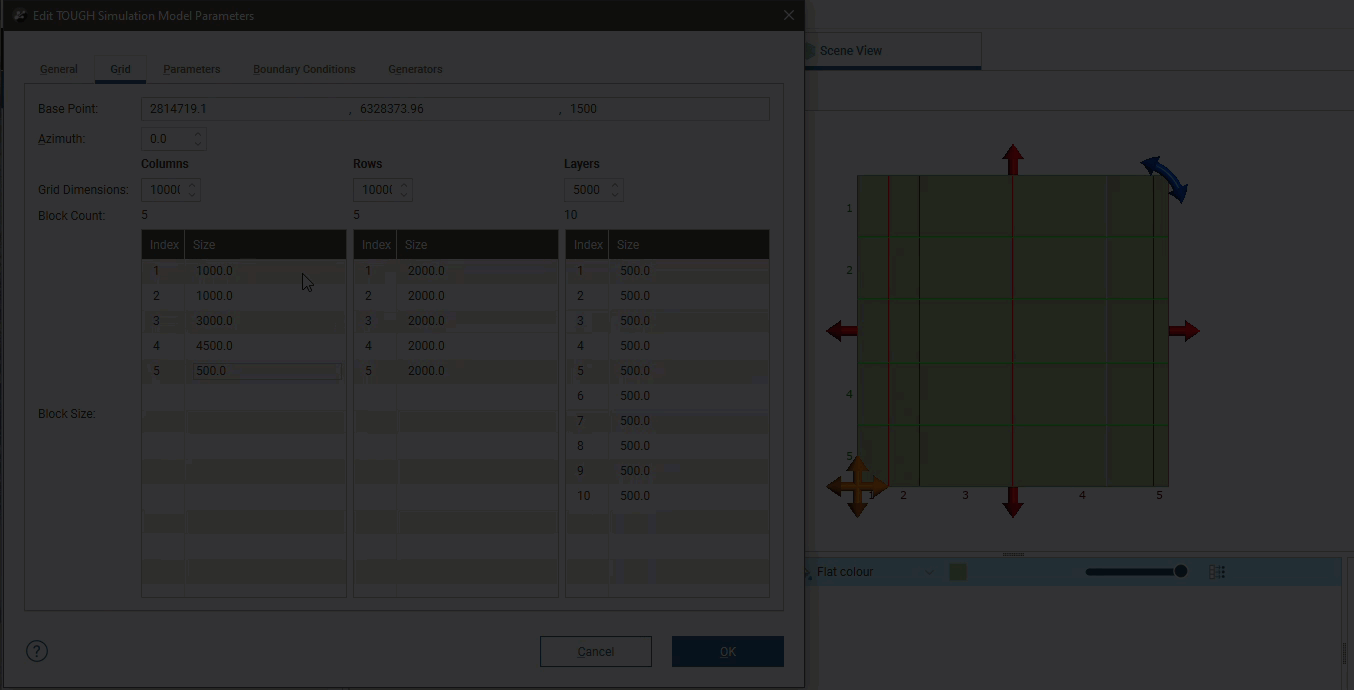The width and height of the screenshot is (1354, 690).
Task: Click the Base Point Y field 6328373.96
Action: [456, 108]
